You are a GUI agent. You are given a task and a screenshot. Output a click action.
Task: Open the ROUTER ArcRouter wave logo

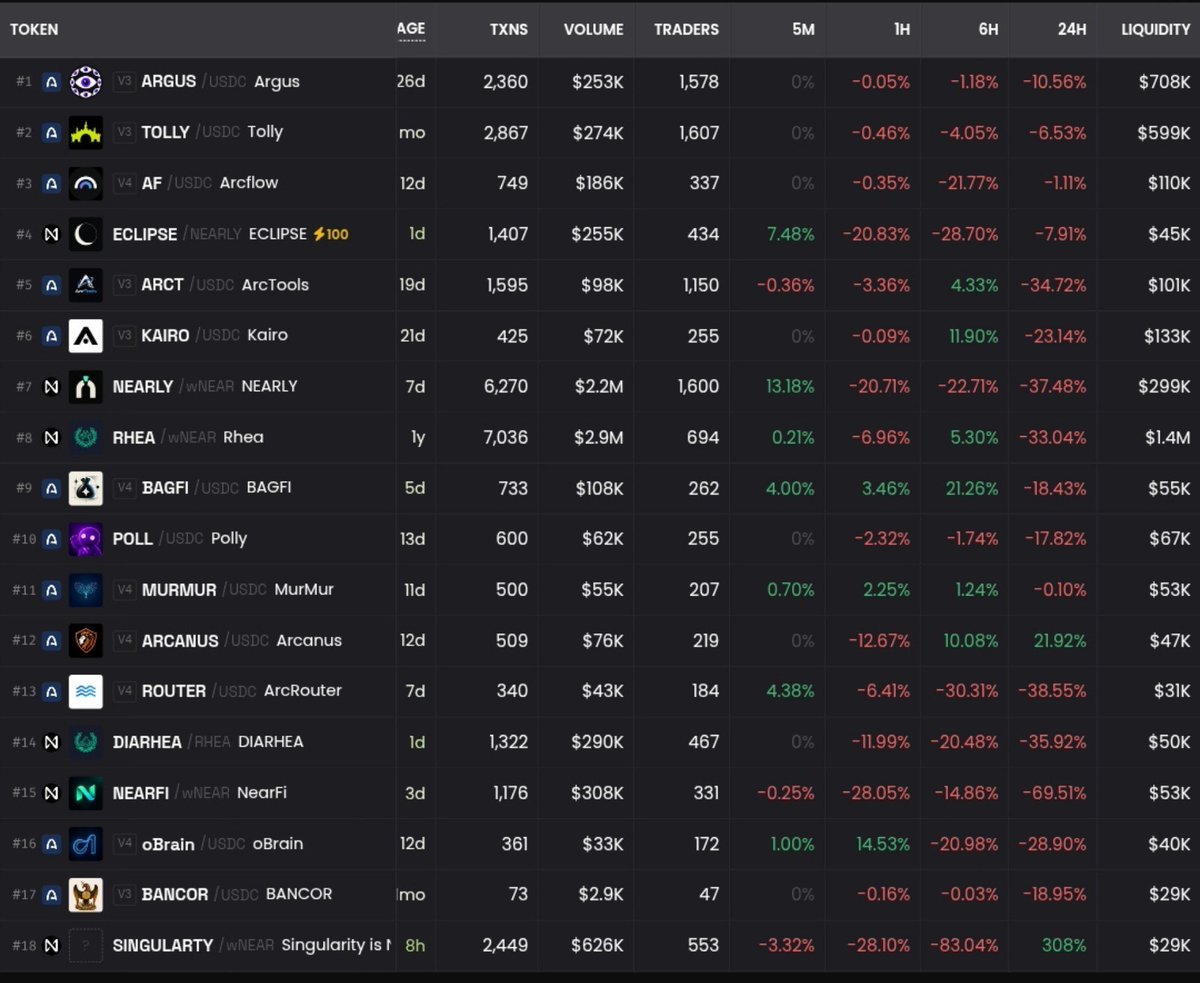coord(85,691)
